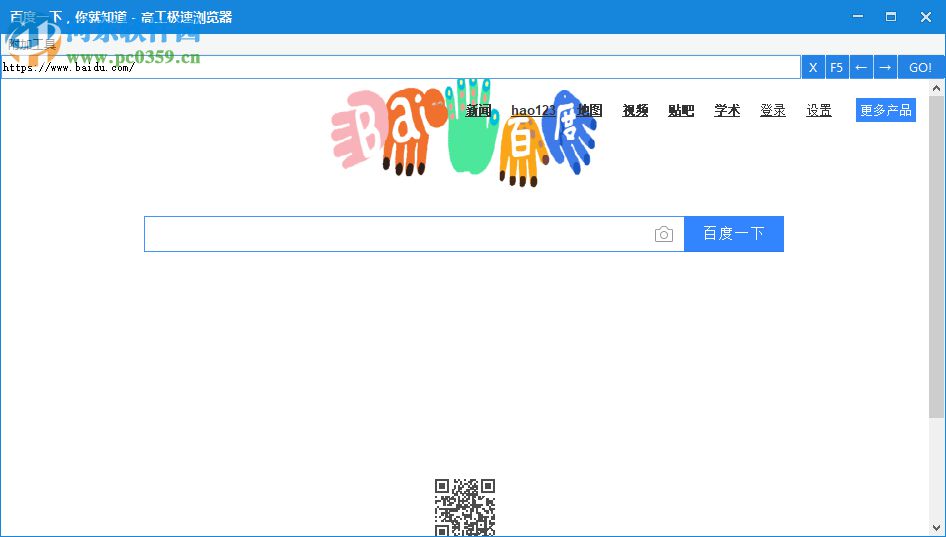This screenshot has height=537, width=946.
Task: Open the hao123 link
Action: pyautogui.click(x=533, y=110)
